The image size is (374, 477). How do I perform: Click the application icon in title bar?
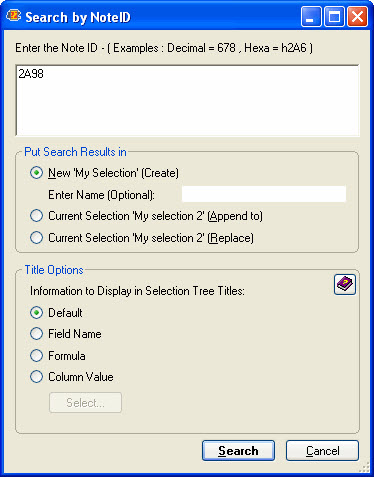tap(14, 16)
